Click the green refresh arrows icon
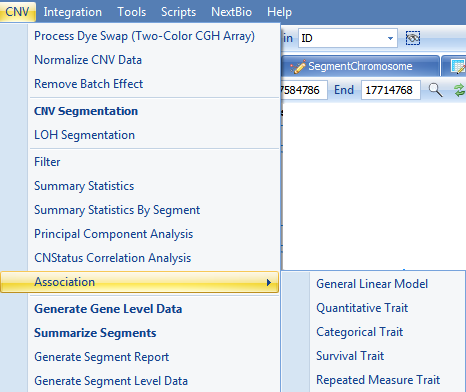This screenshot has height=392, width=466. (x=460, y=90)
